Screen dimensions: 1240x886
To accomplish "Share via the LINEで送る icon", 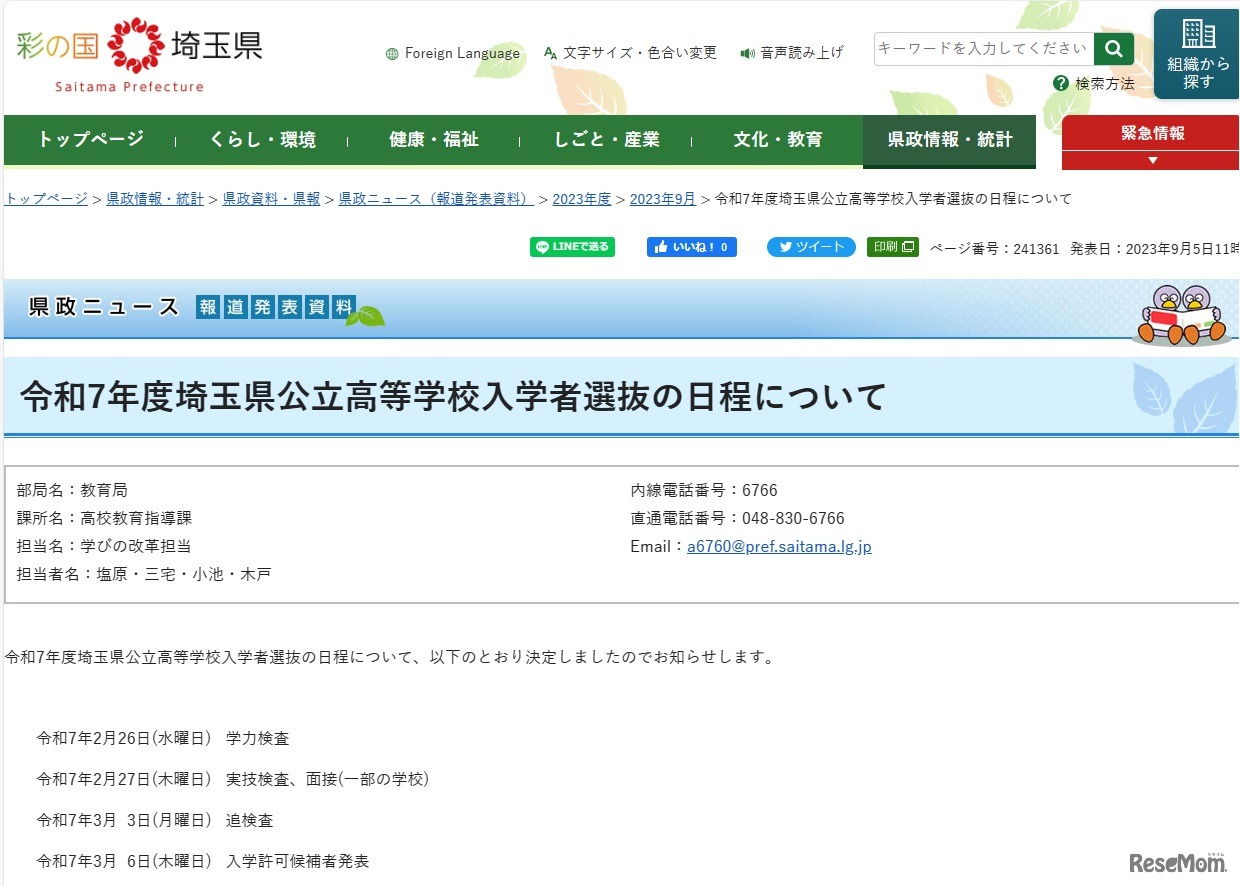I will point(572,246).
